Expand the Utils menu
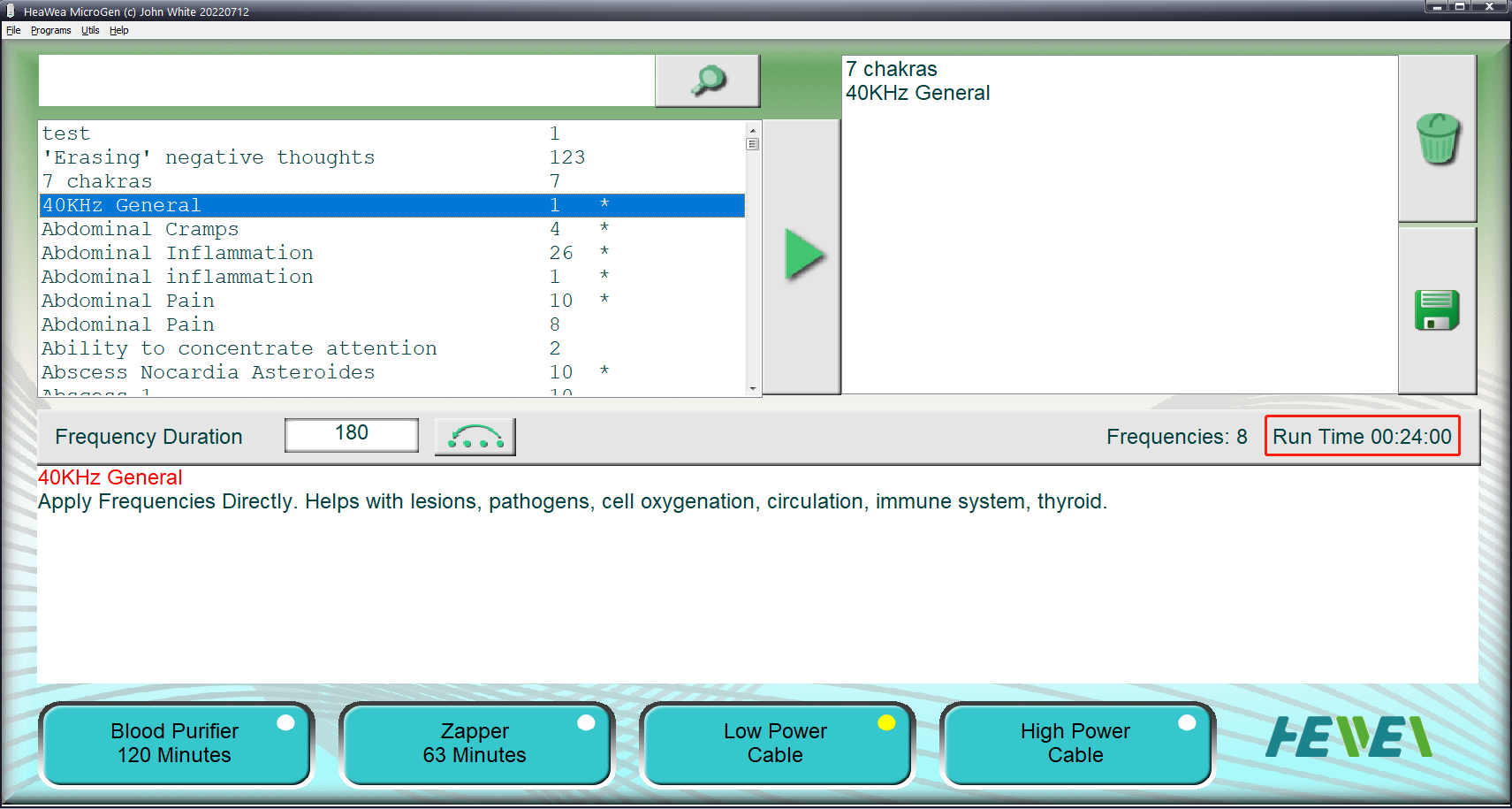The height and width of the screenshot is (809, 1512). [x=90, y=30]
